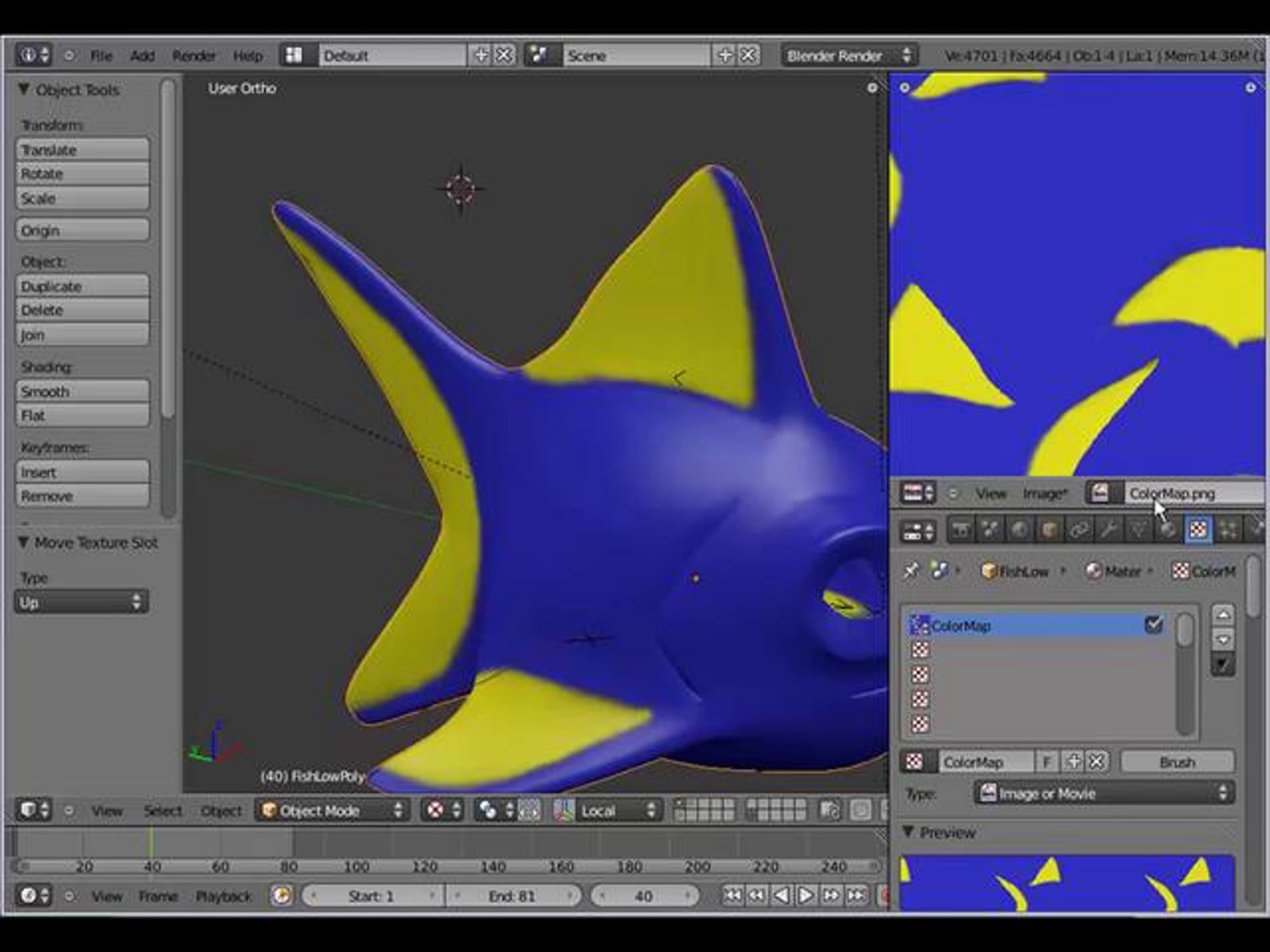Jump to the first frame in timeline
This screenshot has height=952, width=1270.
coord(732,895)
